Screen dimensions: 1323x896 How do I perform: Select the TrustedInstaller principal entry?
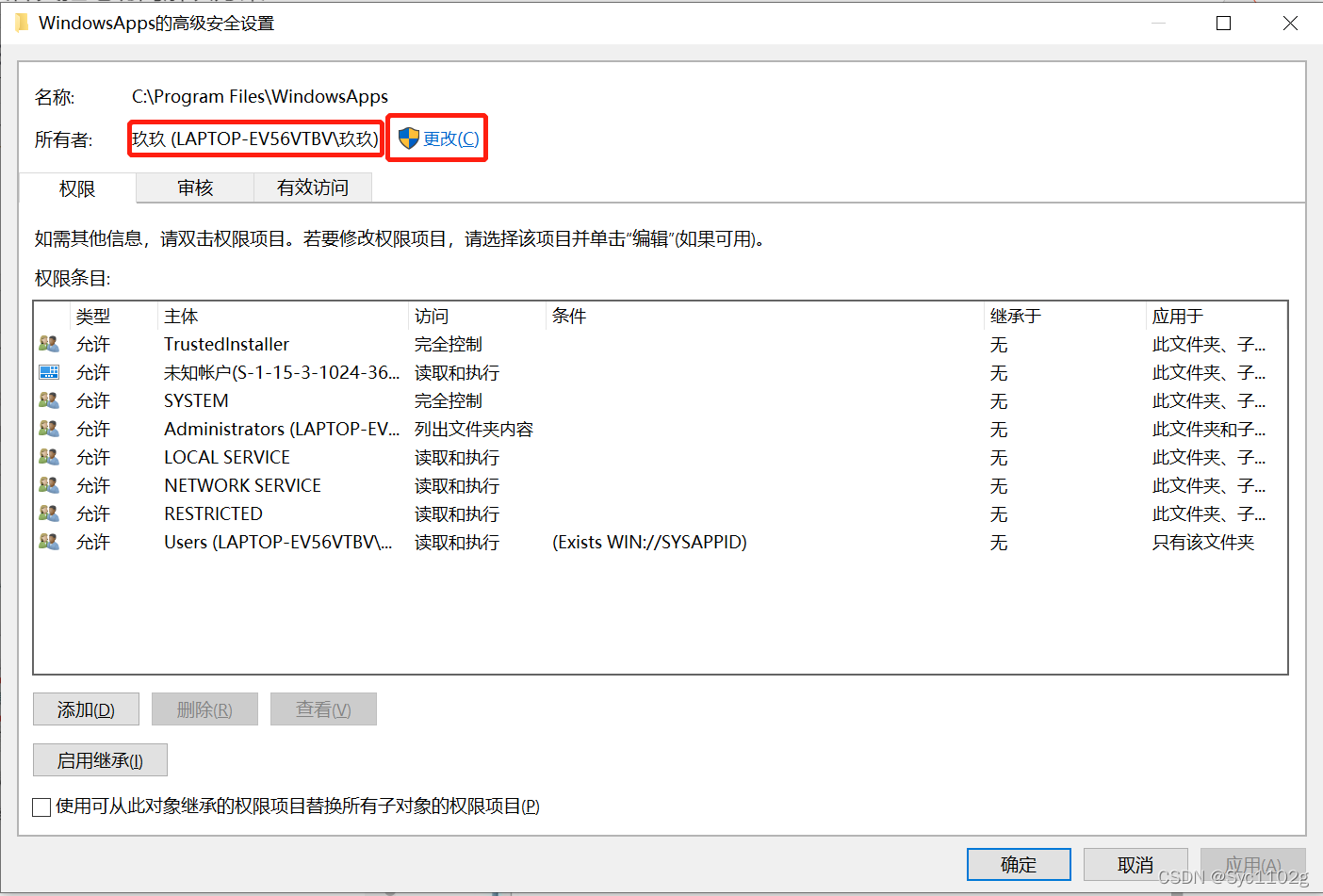point(226,344)
